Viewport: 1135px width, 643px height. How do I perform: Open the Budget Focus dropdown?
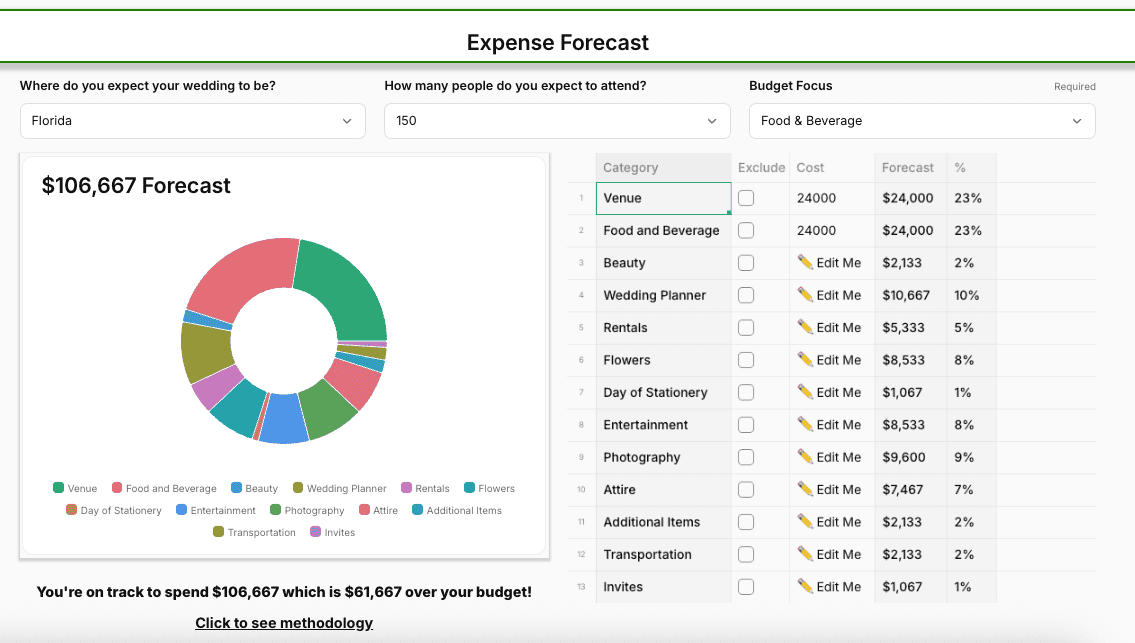921,121
